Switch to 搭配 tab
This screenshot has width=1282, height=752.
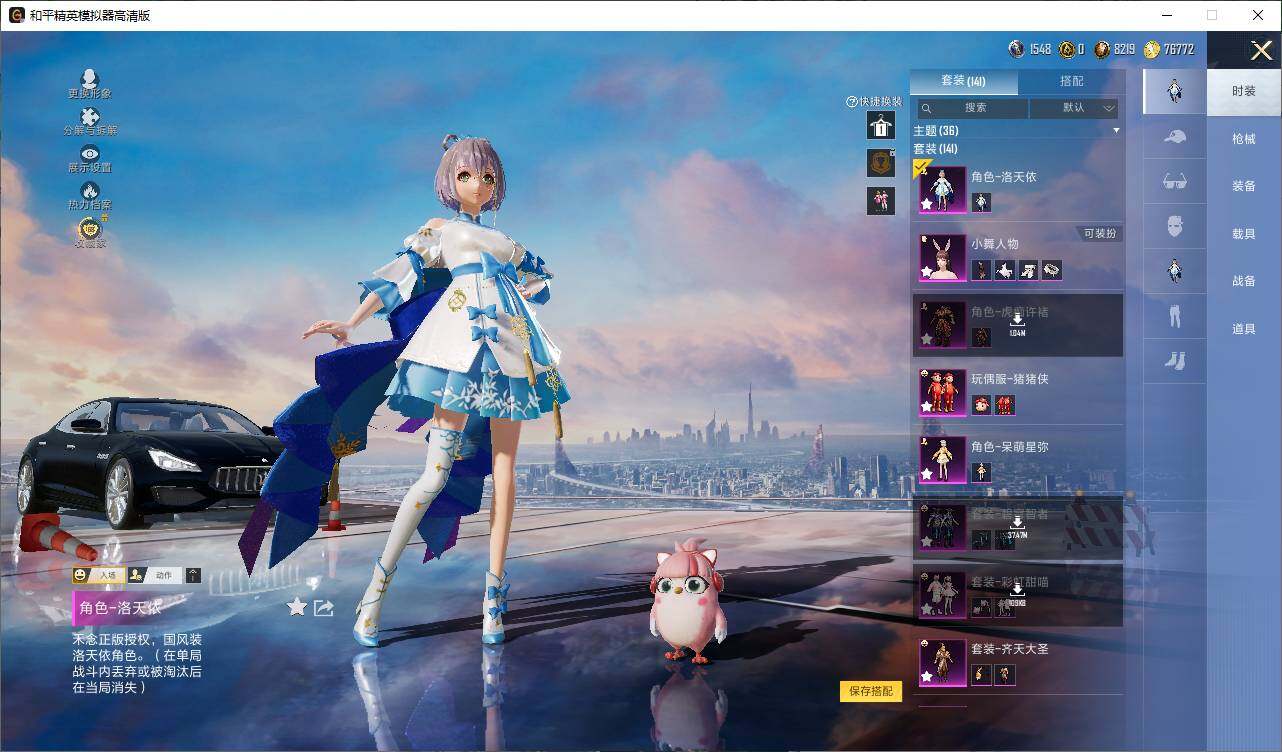click(x=1071, y=81)
